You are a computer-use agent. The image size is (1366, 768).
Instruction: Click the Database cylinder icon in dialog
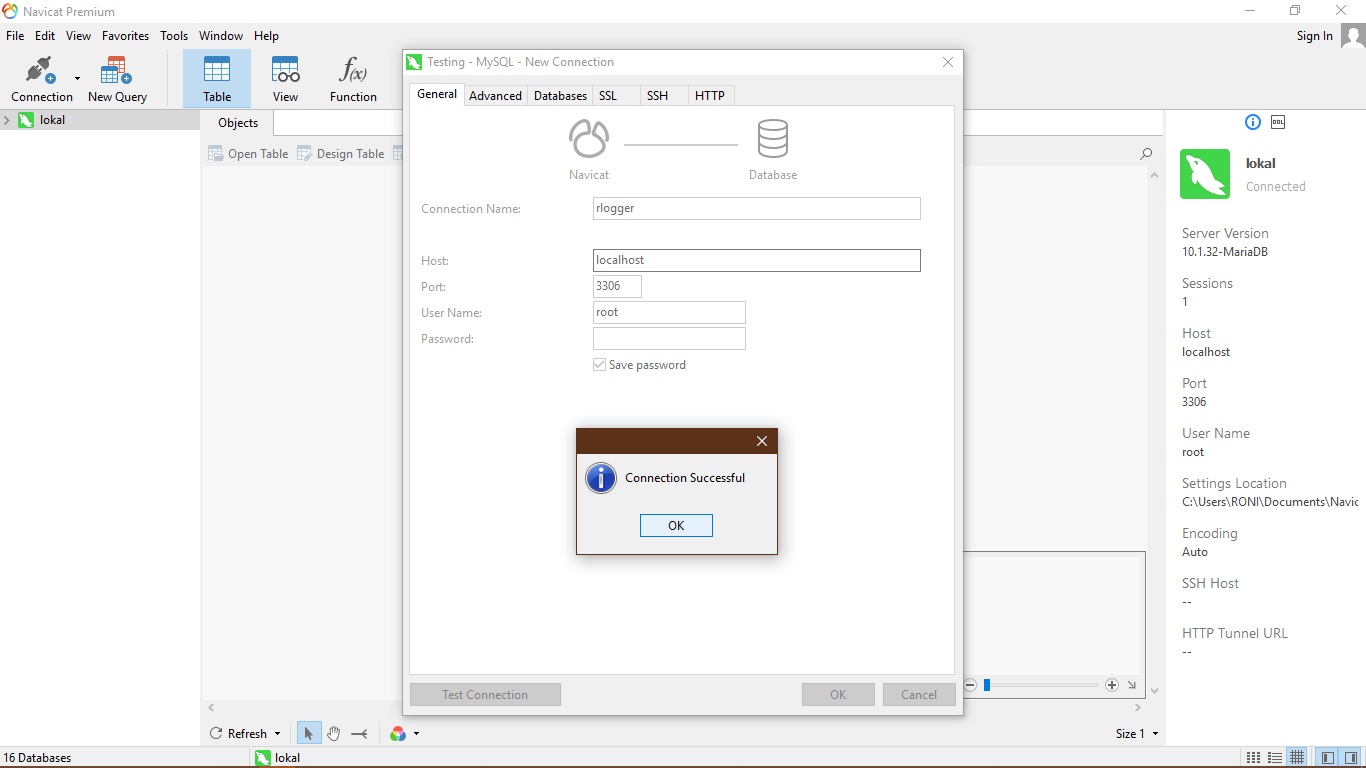(773, 139)
